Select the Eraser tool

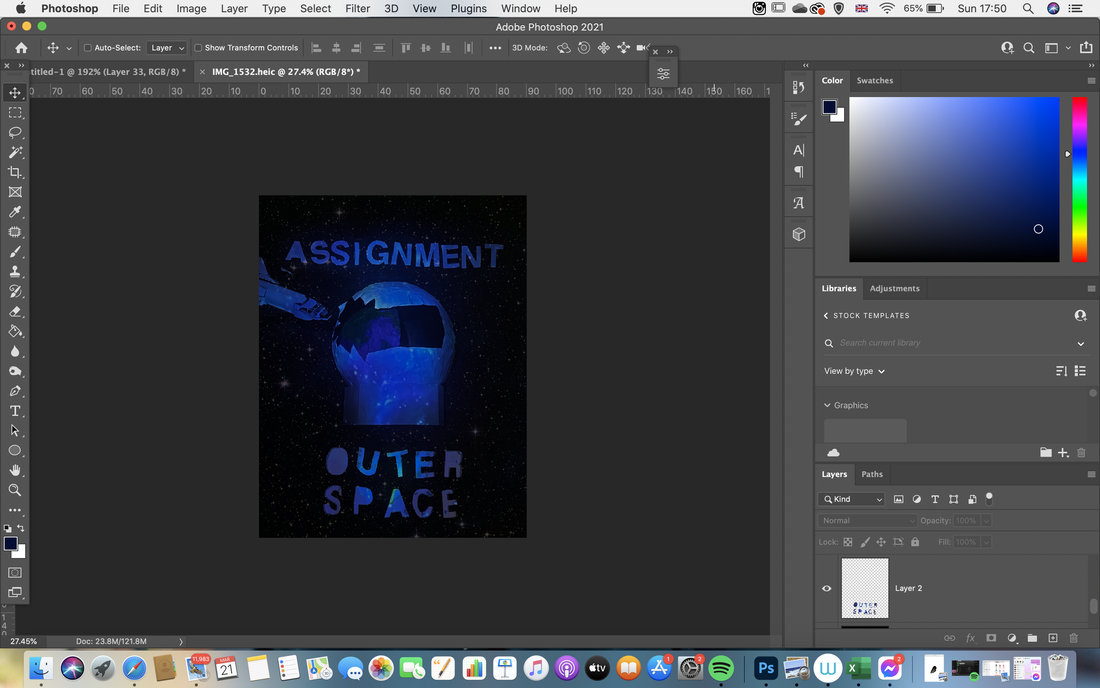coord(15,311)
